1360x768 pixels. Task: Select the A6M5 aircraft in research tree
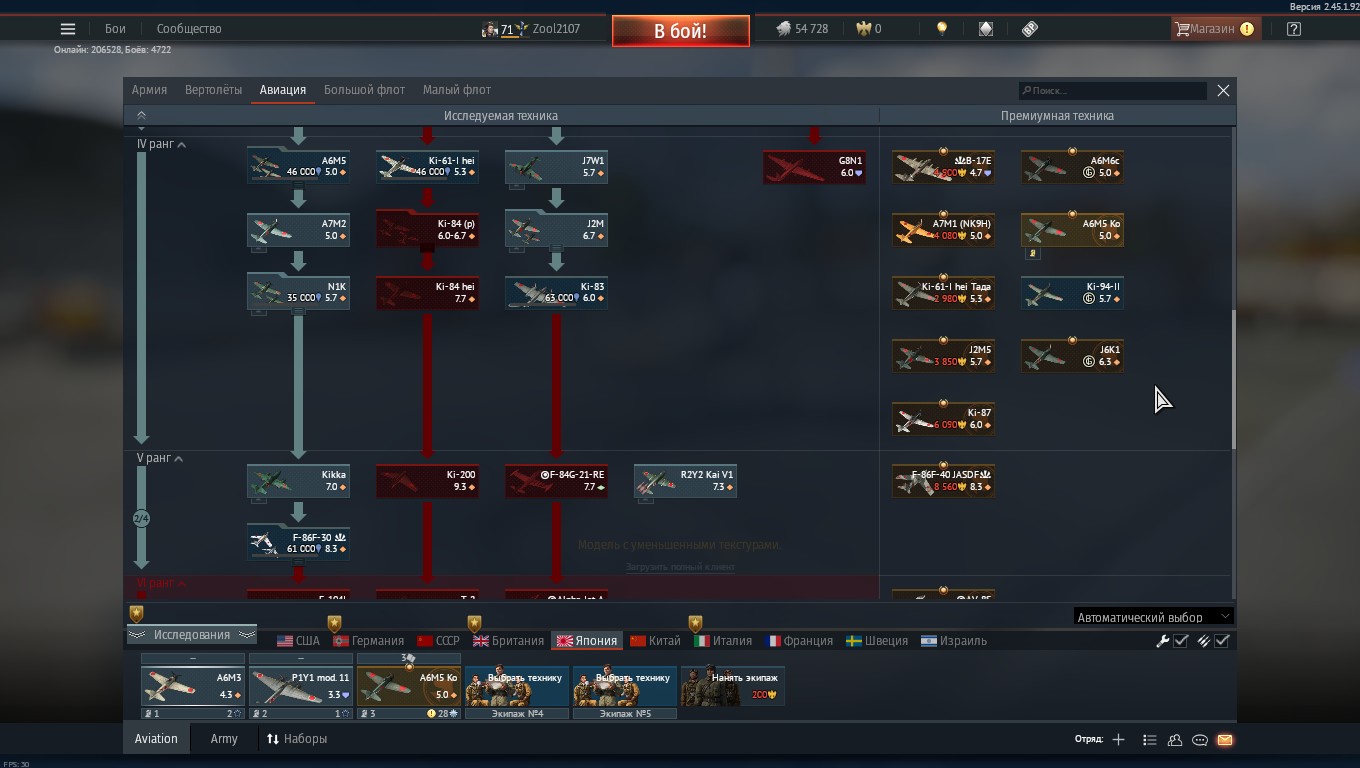(298, 166)
